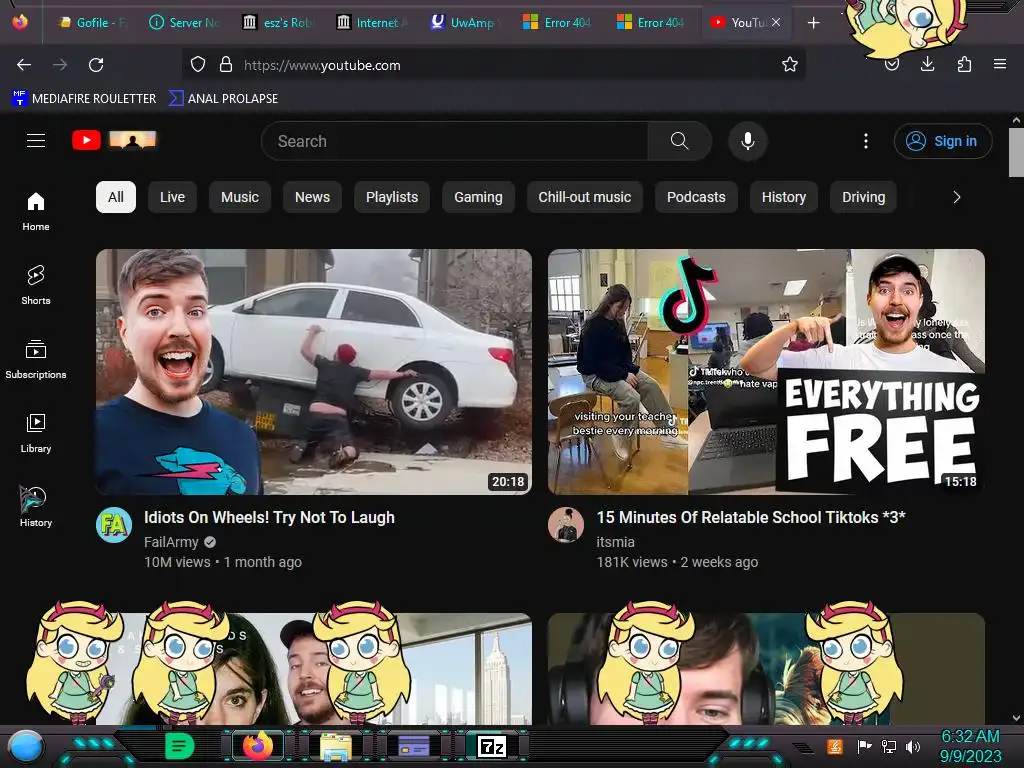Click the search magnifier button
The width and height of the screenshot is (1024, 768).
pos(679,141)
